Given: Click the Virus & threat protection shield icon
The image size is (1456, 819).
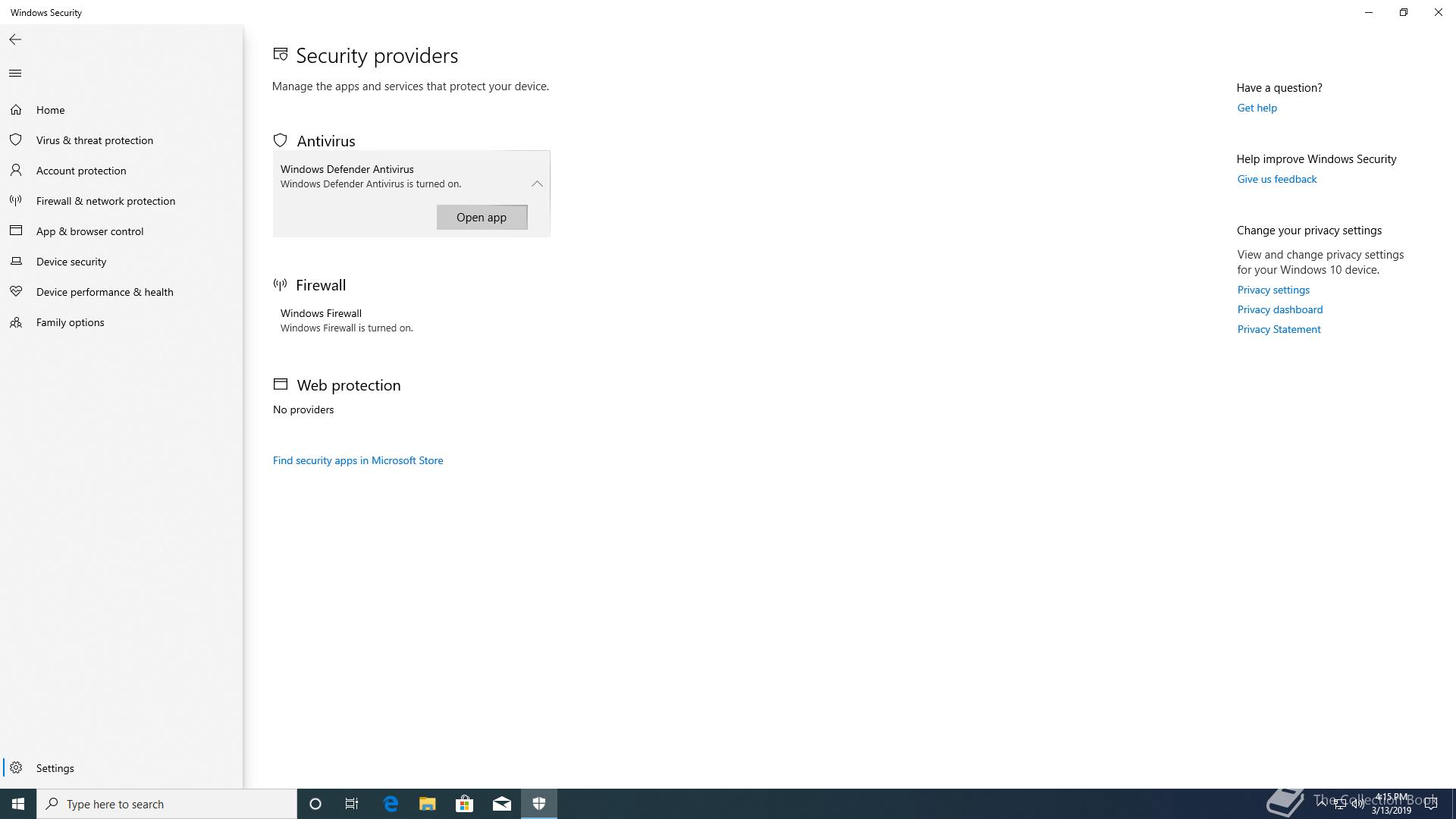Looking at the screenshot, I should point(16,140).
